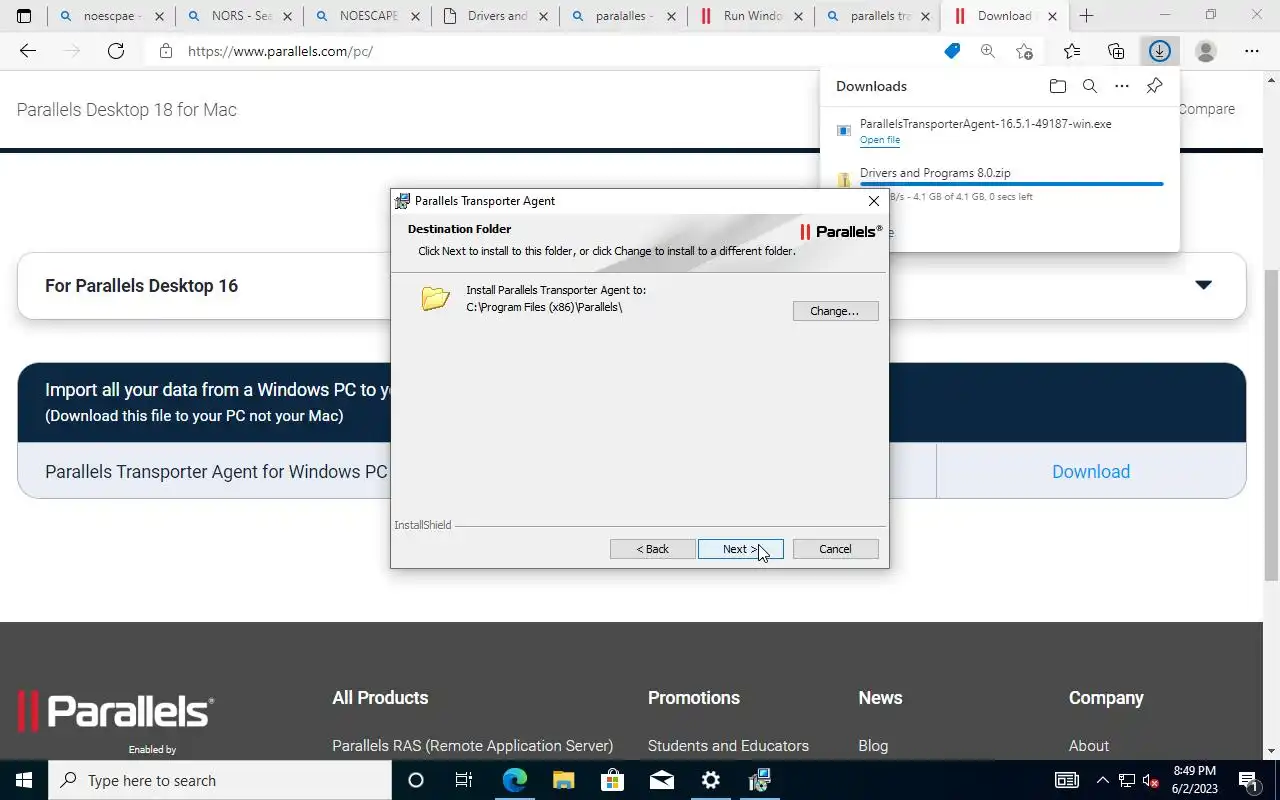Go back to previous page
This screenshot has width=1280, height=800.
tap(28, 51)
